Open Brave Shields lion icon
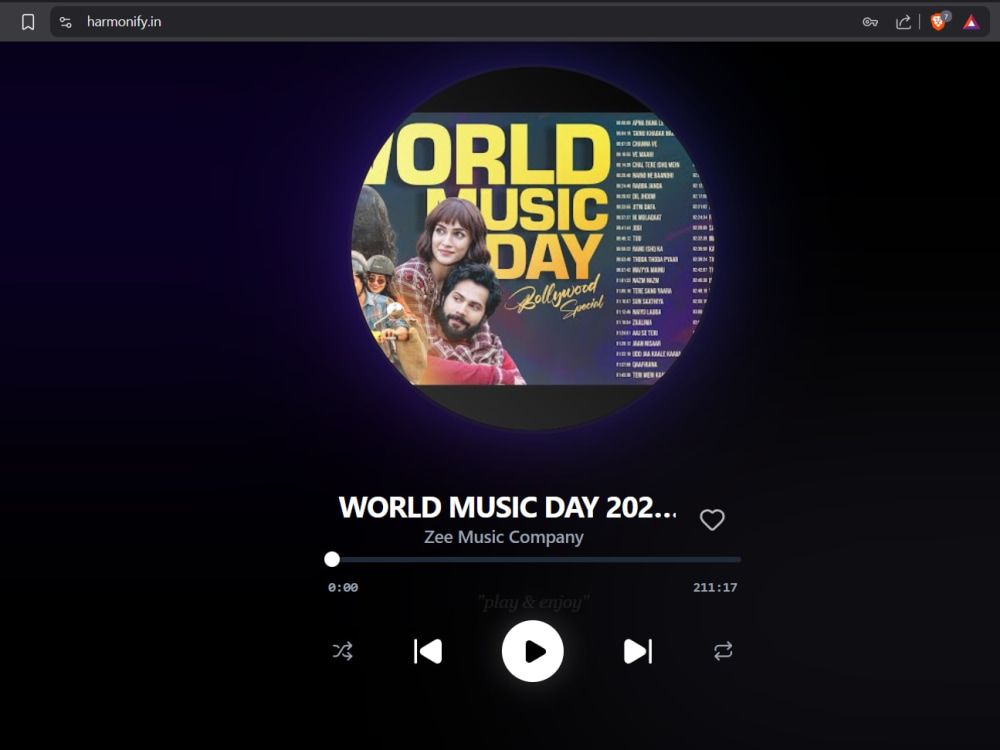Viewport: 1000px width, 750px height. [938, 22]
